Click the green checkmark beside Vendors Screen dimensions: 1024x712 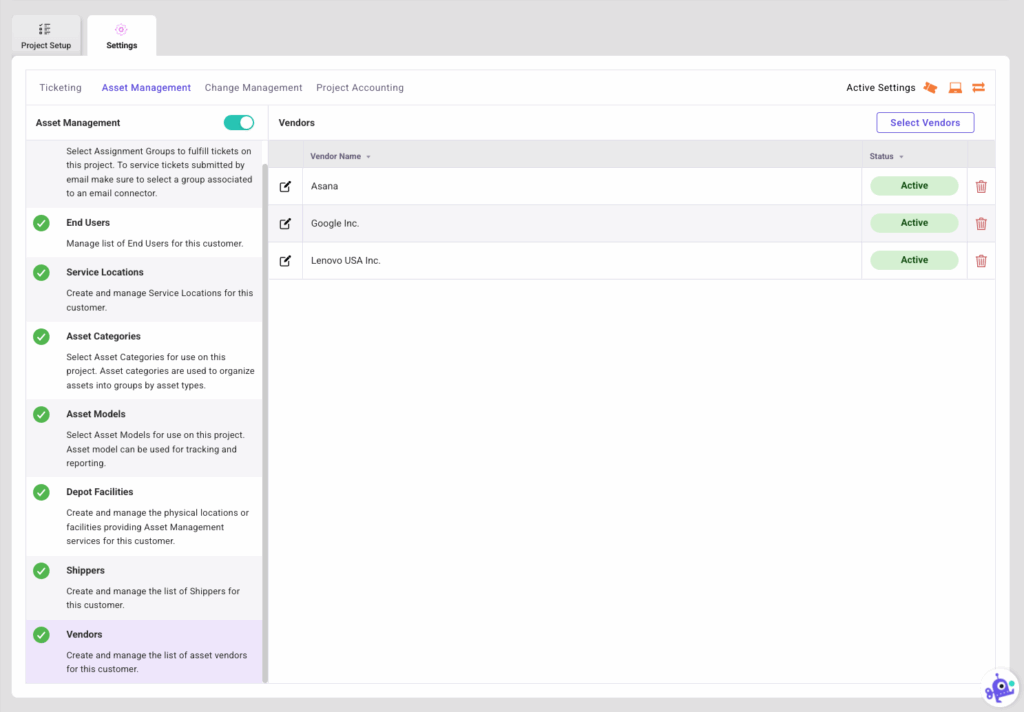click(41, 634)
